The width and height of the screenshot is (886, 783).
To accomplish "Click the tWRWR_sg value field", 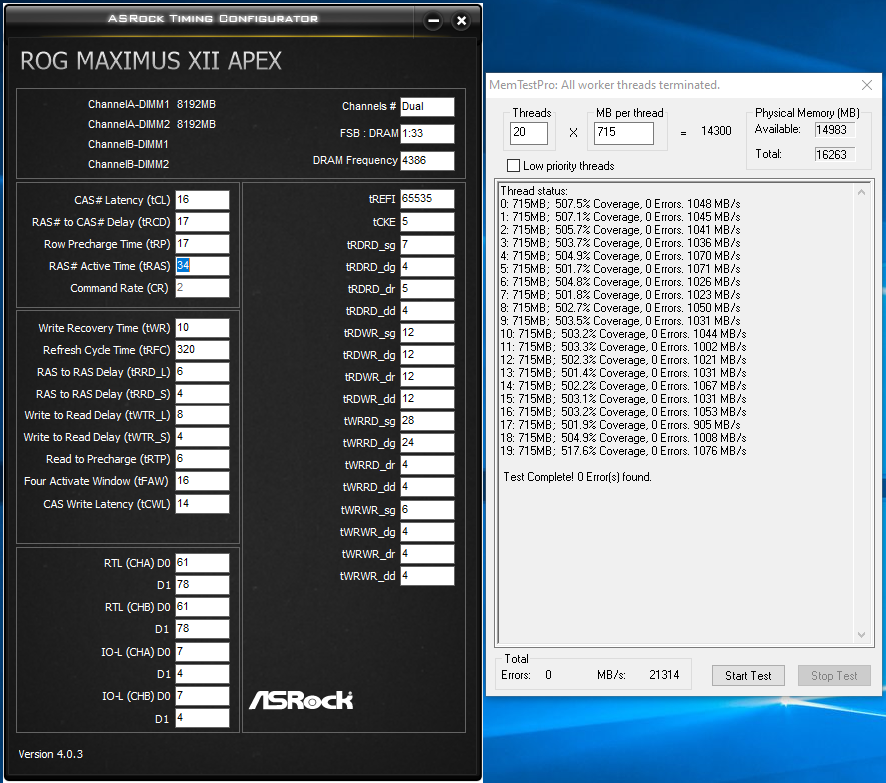I will (x=427, y=510).
